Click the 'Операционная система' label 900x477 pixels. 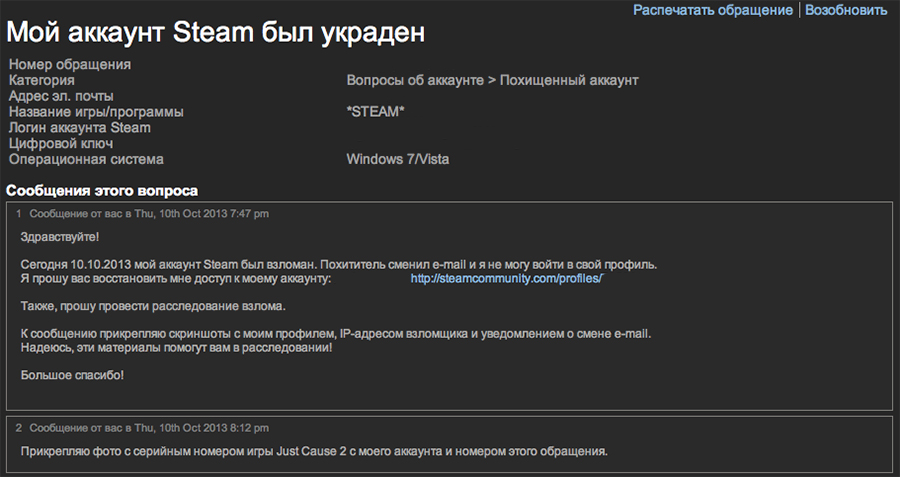click(86, 159)
